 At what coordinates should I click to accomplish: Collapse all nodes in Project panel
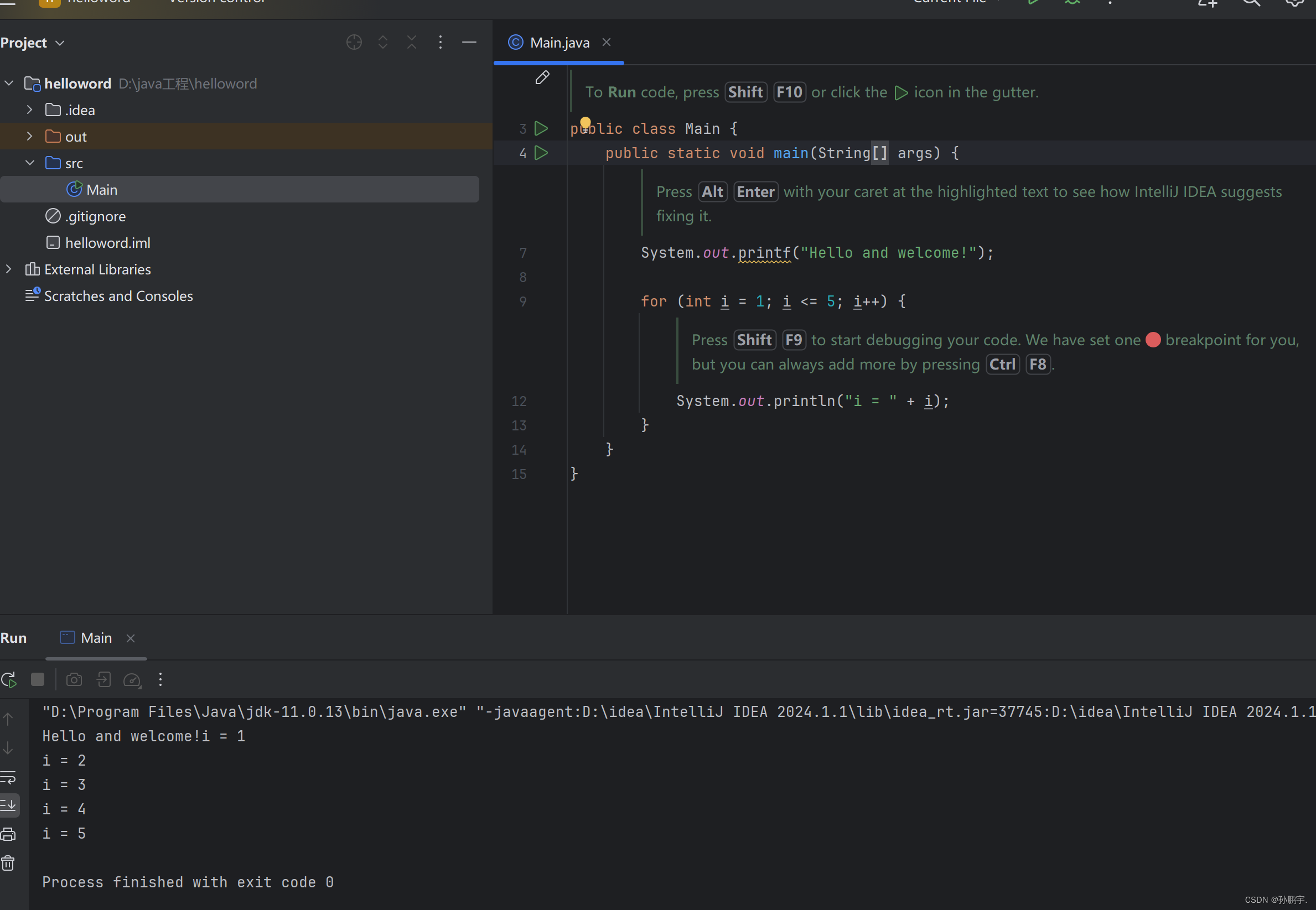point(412,42)
